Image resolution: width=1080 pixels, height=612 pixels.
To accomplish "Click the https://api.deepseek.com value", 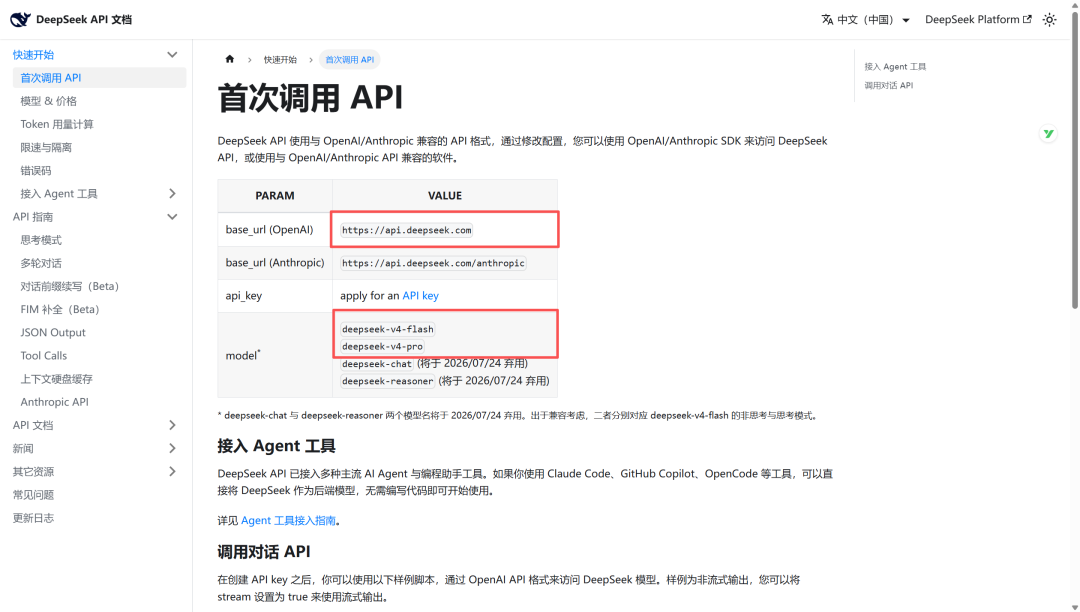I will pyautogui.click(x=406, y=230).
